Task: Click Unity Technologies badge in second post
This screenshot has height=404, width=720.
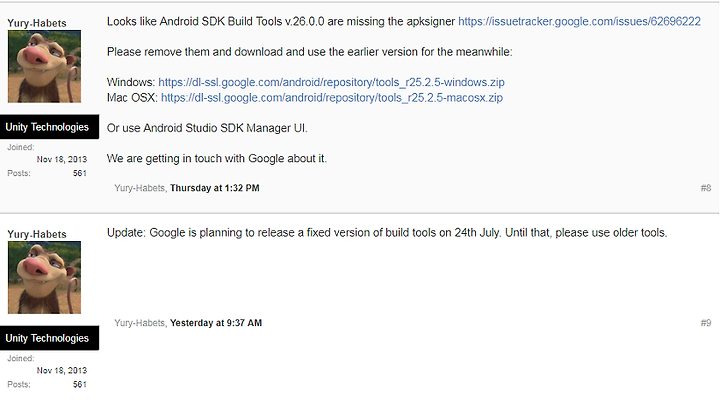Action: [49, 338]
